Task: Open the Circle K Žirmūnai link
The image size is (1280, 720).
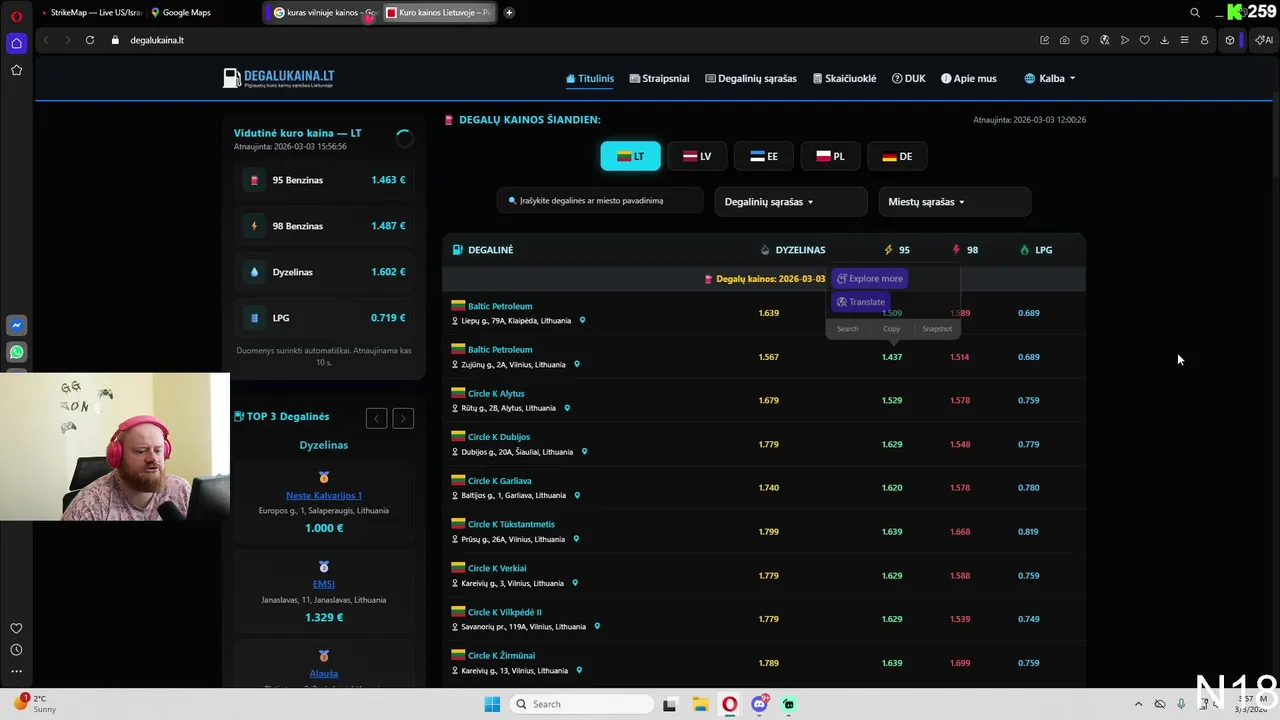Action: [501, 656]
